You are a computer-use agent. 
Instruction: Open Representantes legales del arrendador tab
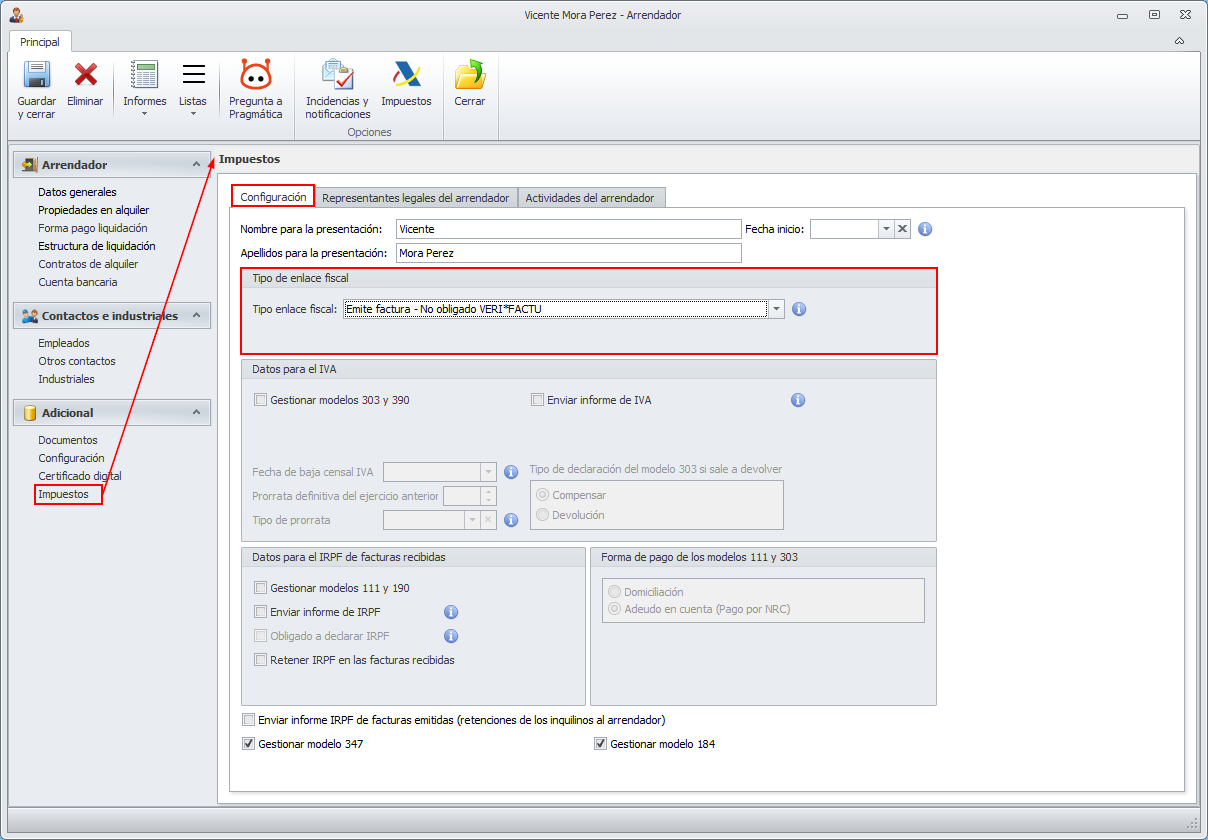(x=416, y=198)
